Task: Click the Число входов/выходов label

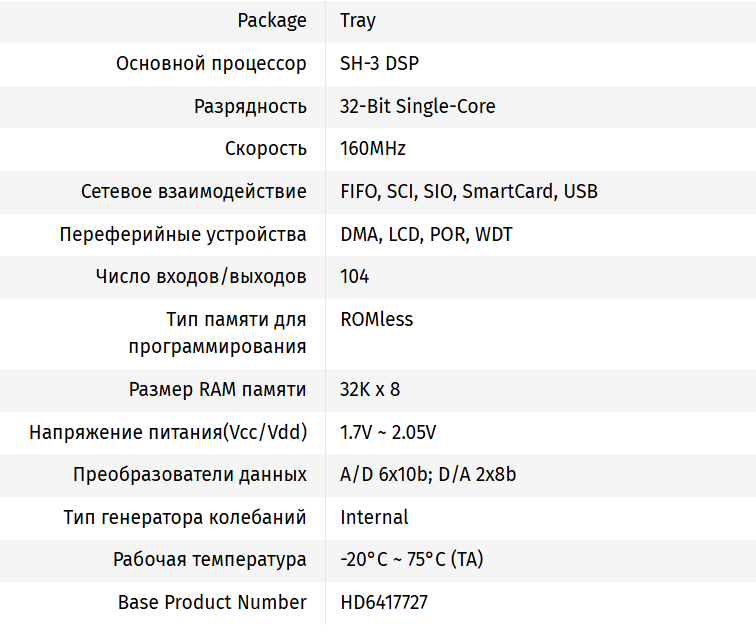Action: [201, 277]
